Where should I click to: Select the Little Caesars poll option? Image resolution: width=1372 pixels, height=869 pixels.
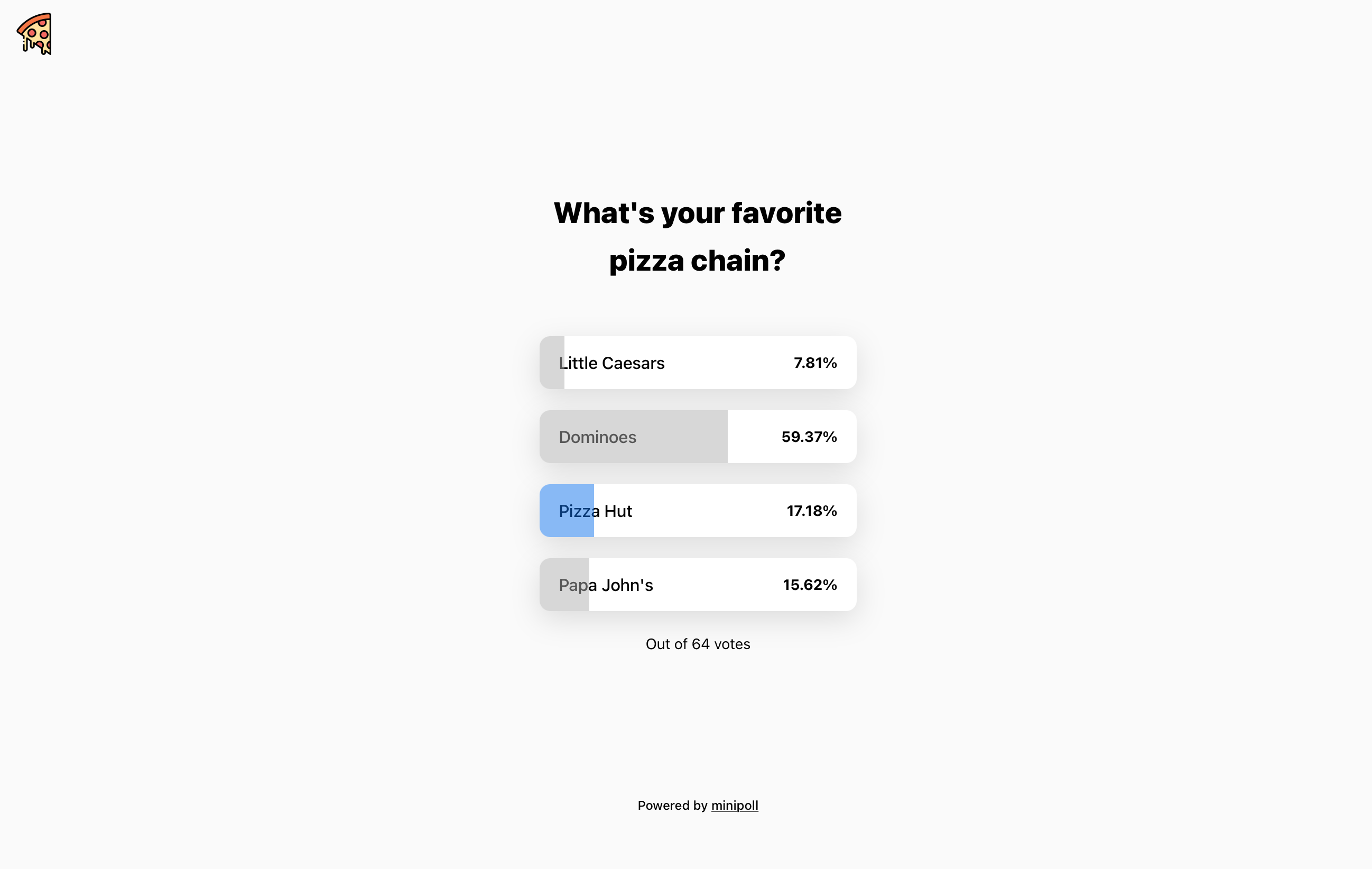tap(698, 363)
